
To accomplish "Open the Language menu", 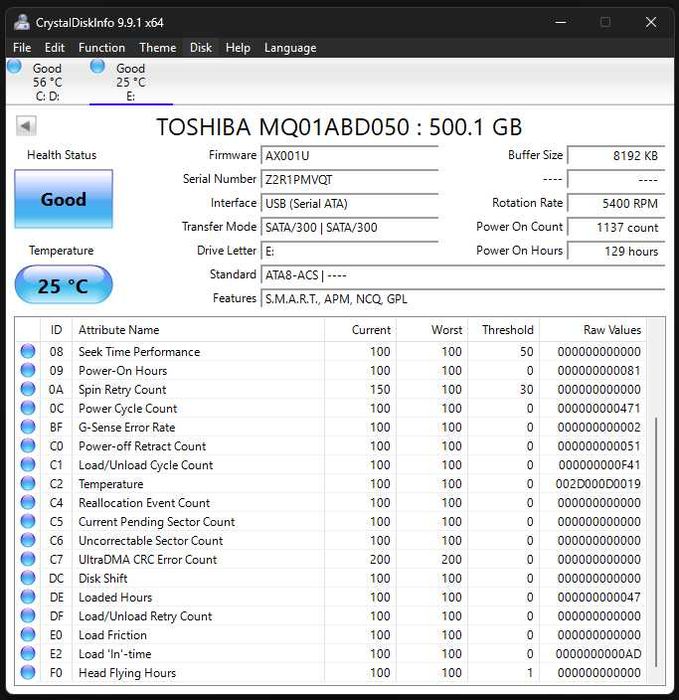I will pos(290,47).
